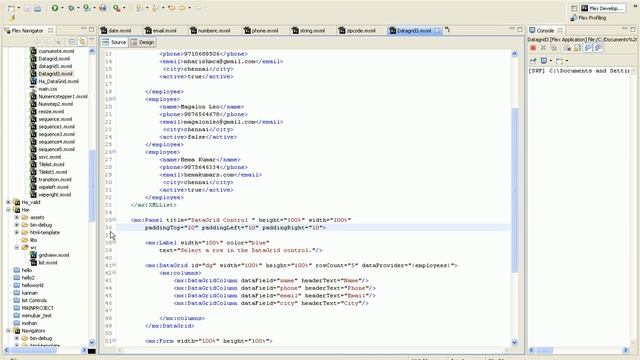Expand the assets folder under Har
The width and height of the screenshot is (640, 360).
(x=17, y=217)
